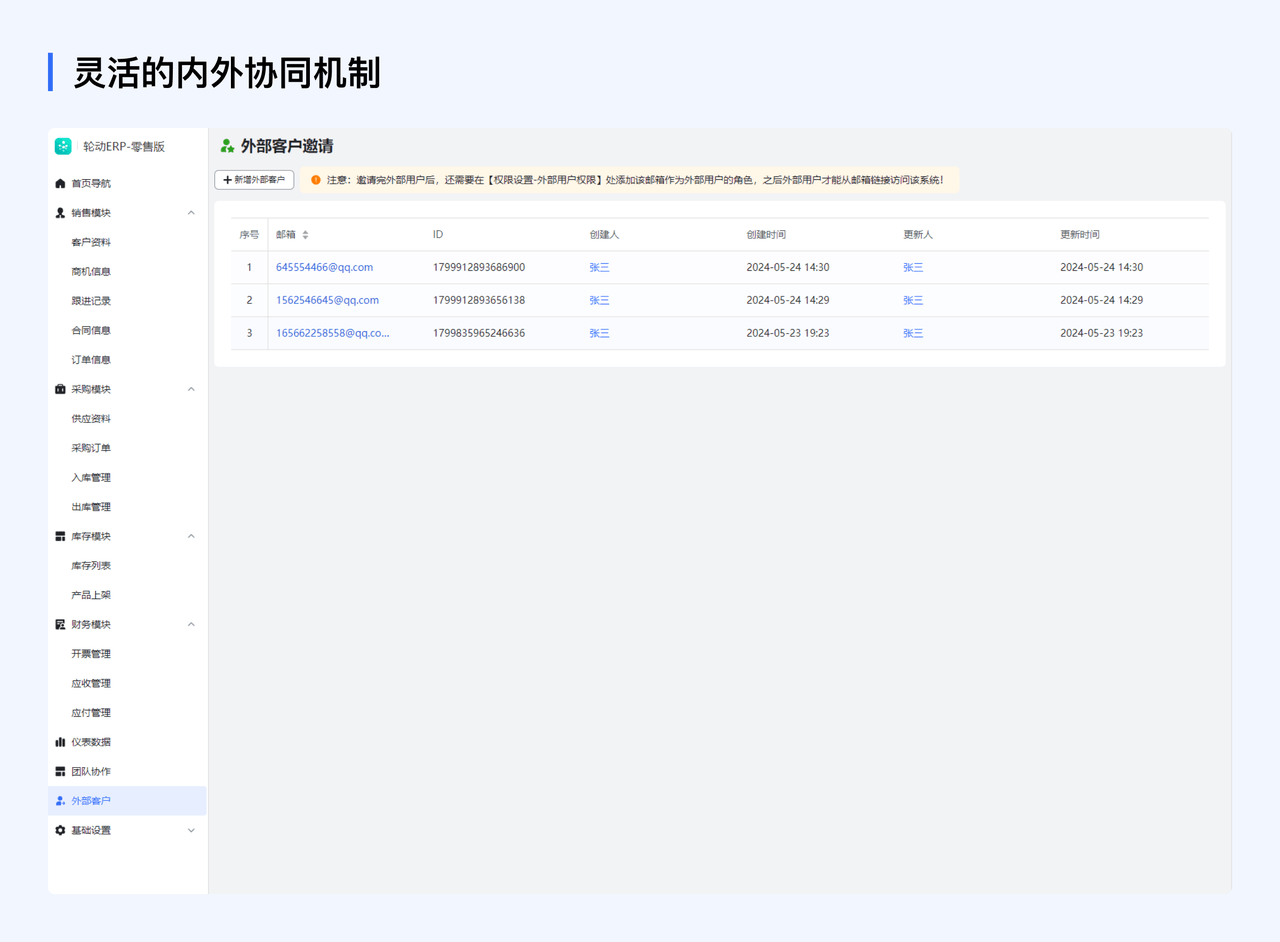This screenshot has height=942, width=1280.
Task: Click the person icon beside 销售模块
Action: pyautogui.click(x=60, y=213)
